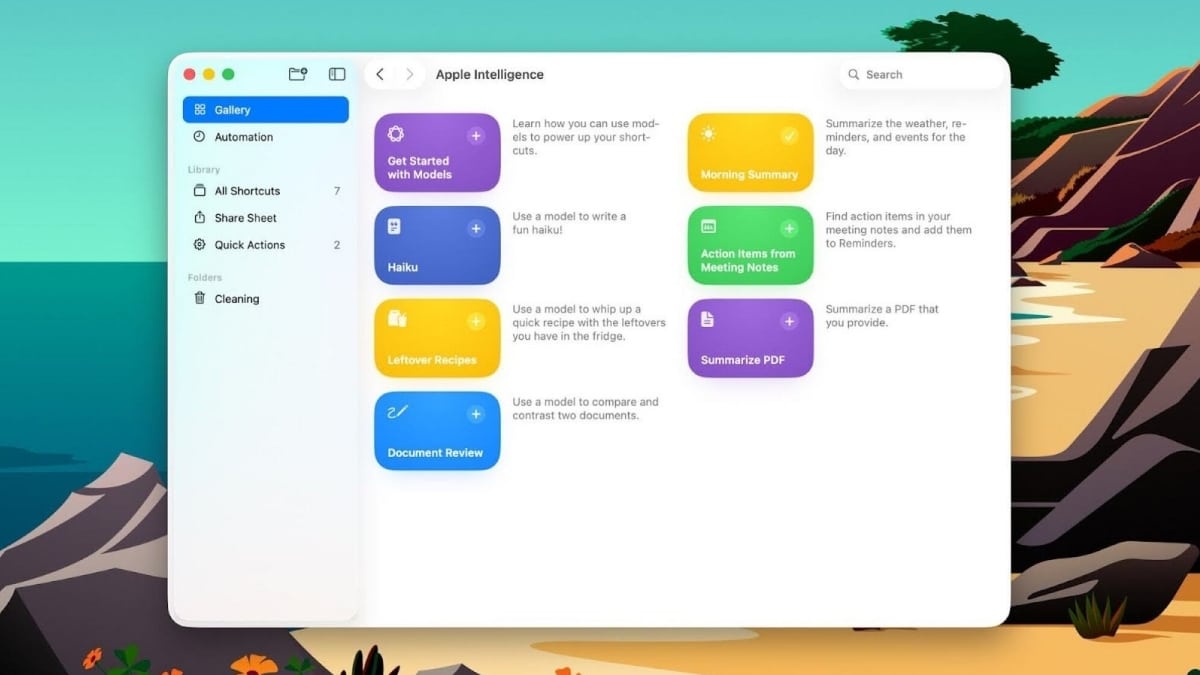Click the trash icon beside Cleaning
The width and height of the screenshot is (1200, 675).
(x=199, y=298)
